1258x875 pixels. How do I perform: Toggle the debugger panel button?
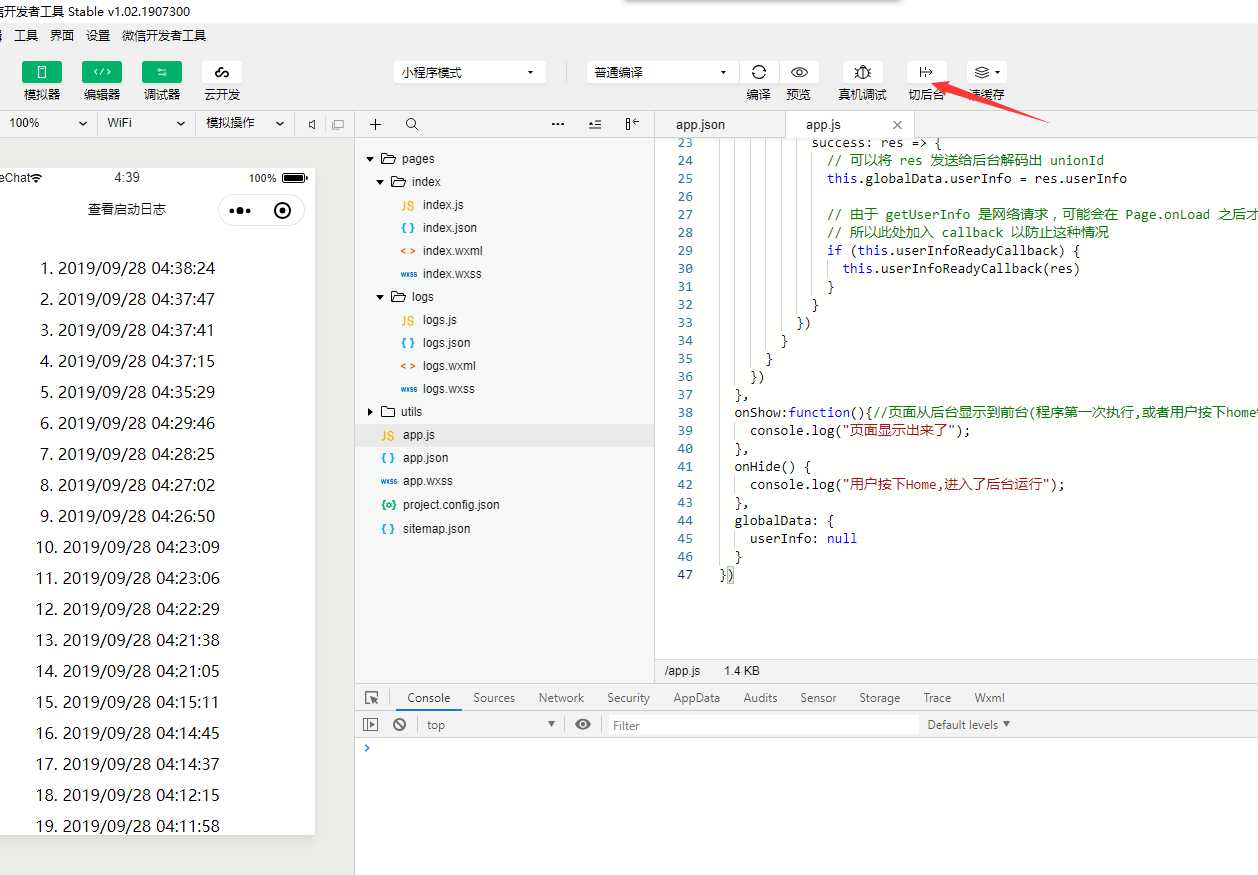click(x=162, y=72)
